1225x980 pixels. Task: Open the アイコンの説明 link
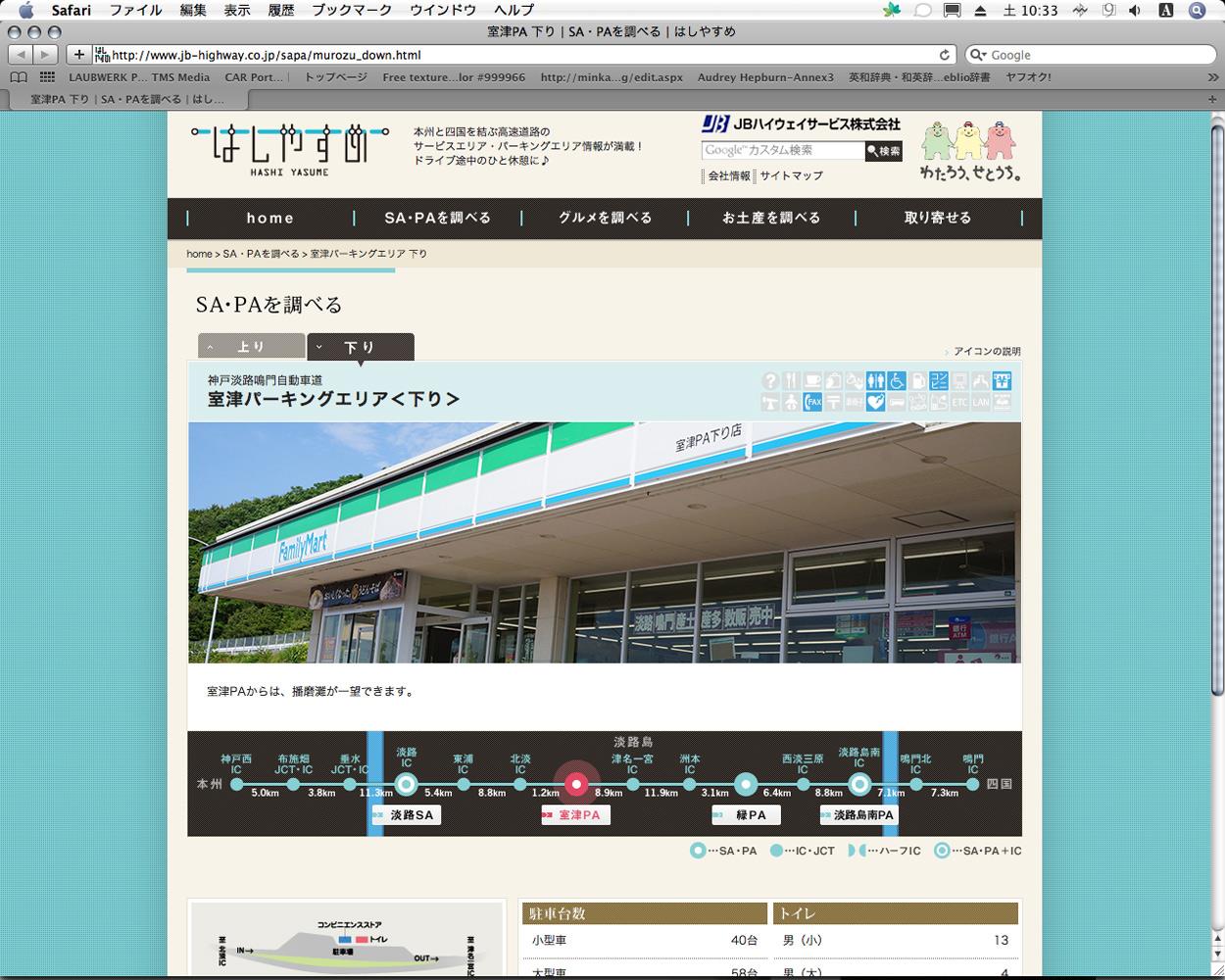coord(987,351)
